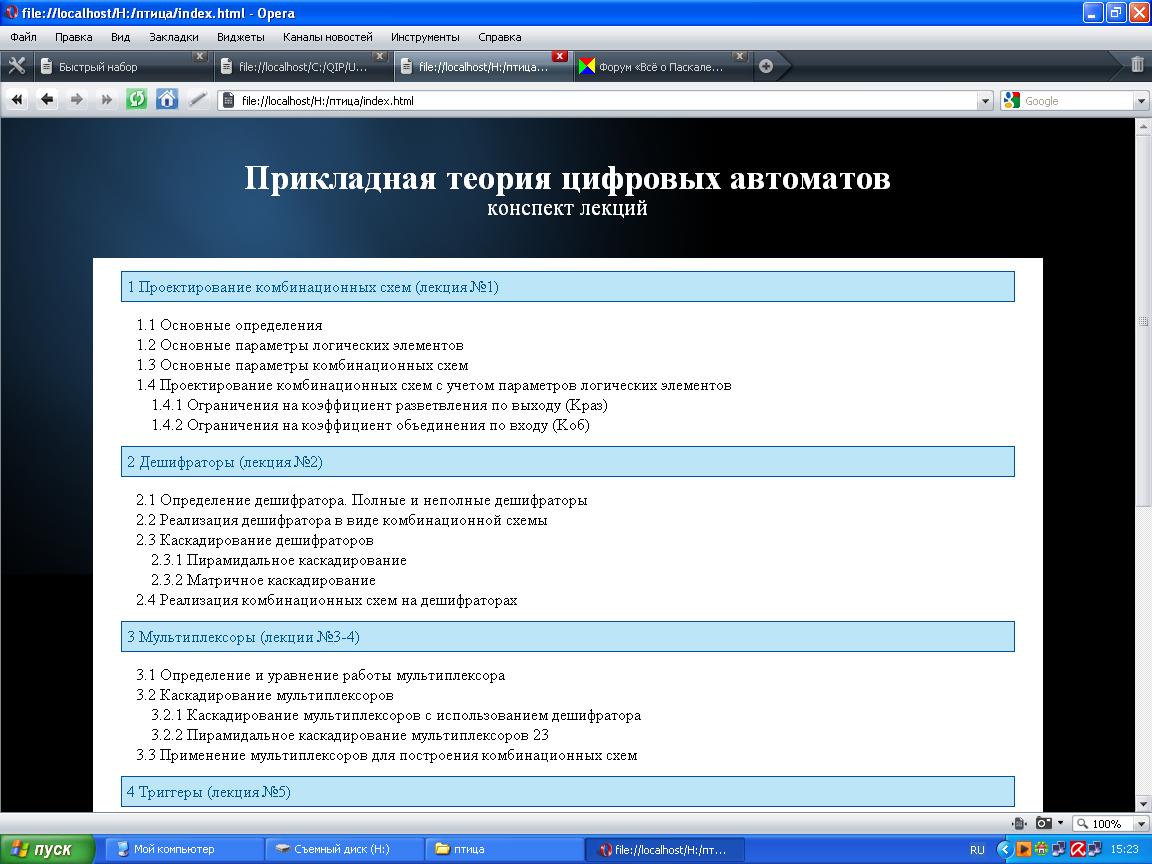Click the Reload page green icon

coord(137,100)
